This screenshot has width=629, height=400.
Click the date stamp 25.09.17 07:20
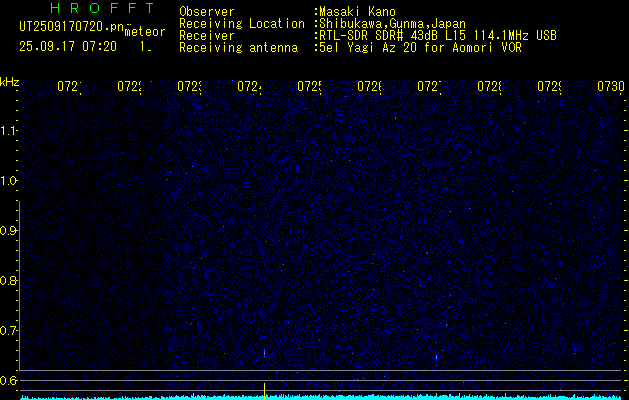(68, 47)
